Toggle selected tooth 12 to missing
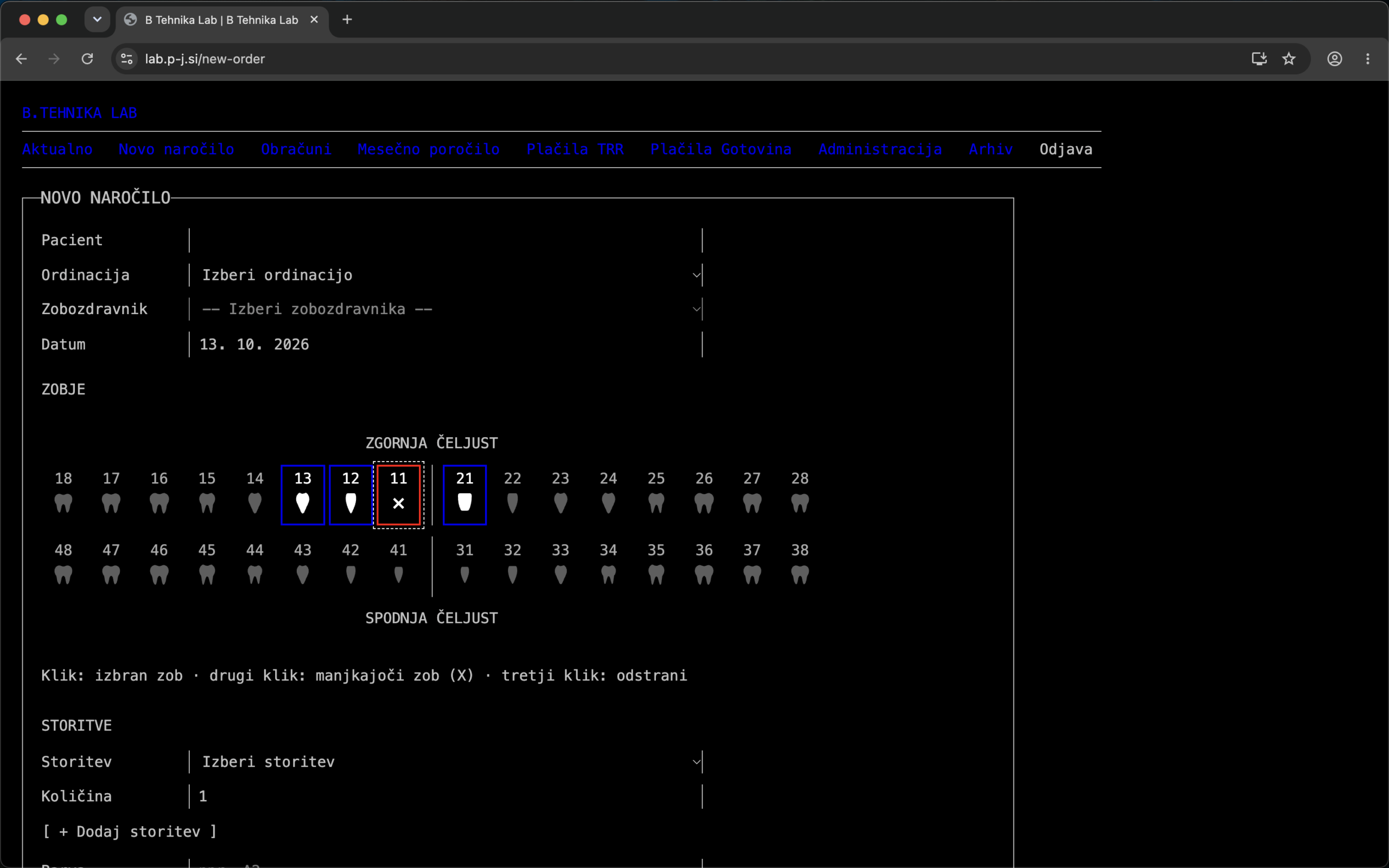Viewport: 1389px width, 868px height. (351, 495)
